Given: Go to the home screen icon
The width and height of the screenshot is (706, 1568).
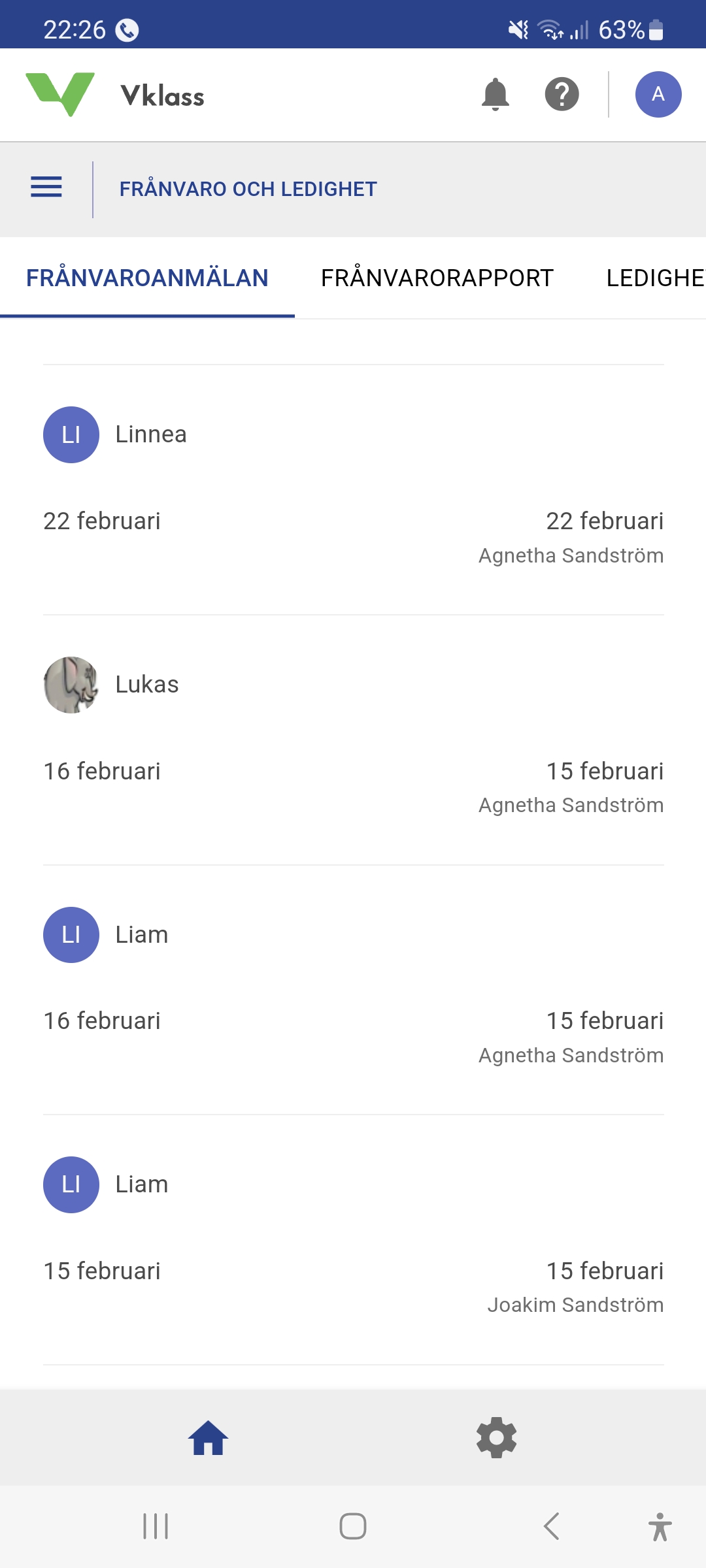Looking at the screenshot, I should [209, 1438].
